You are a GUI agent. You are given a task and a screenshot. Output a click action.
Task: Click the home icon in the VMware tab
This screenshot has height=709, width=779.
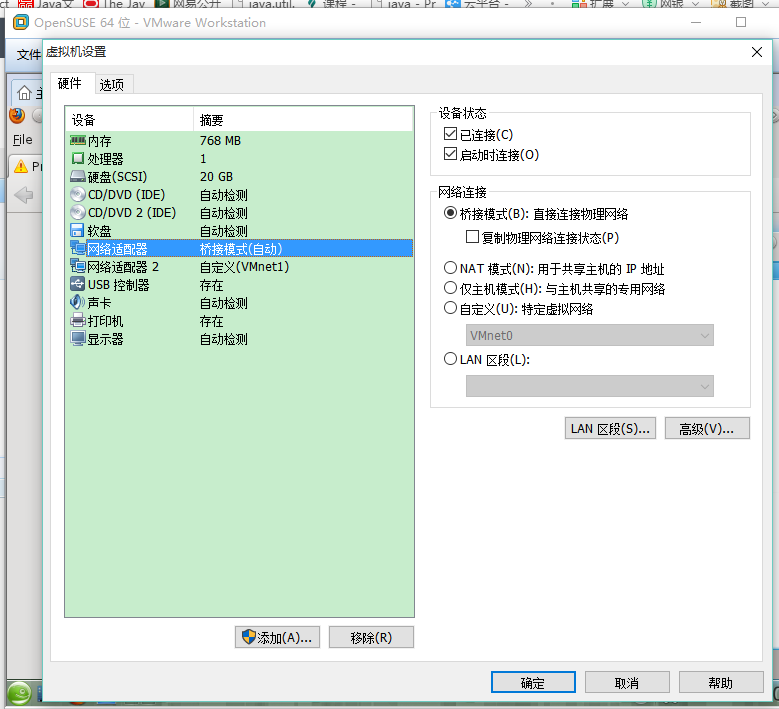tap(24, 93)
